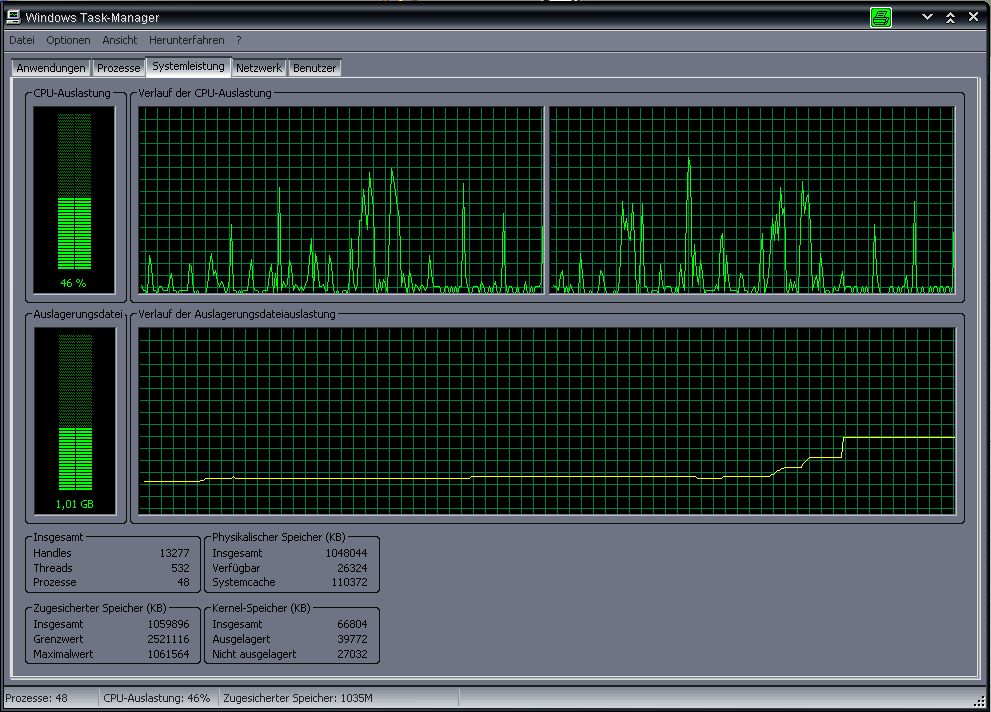Open the Herunterfahren menu

click(186, 40)
